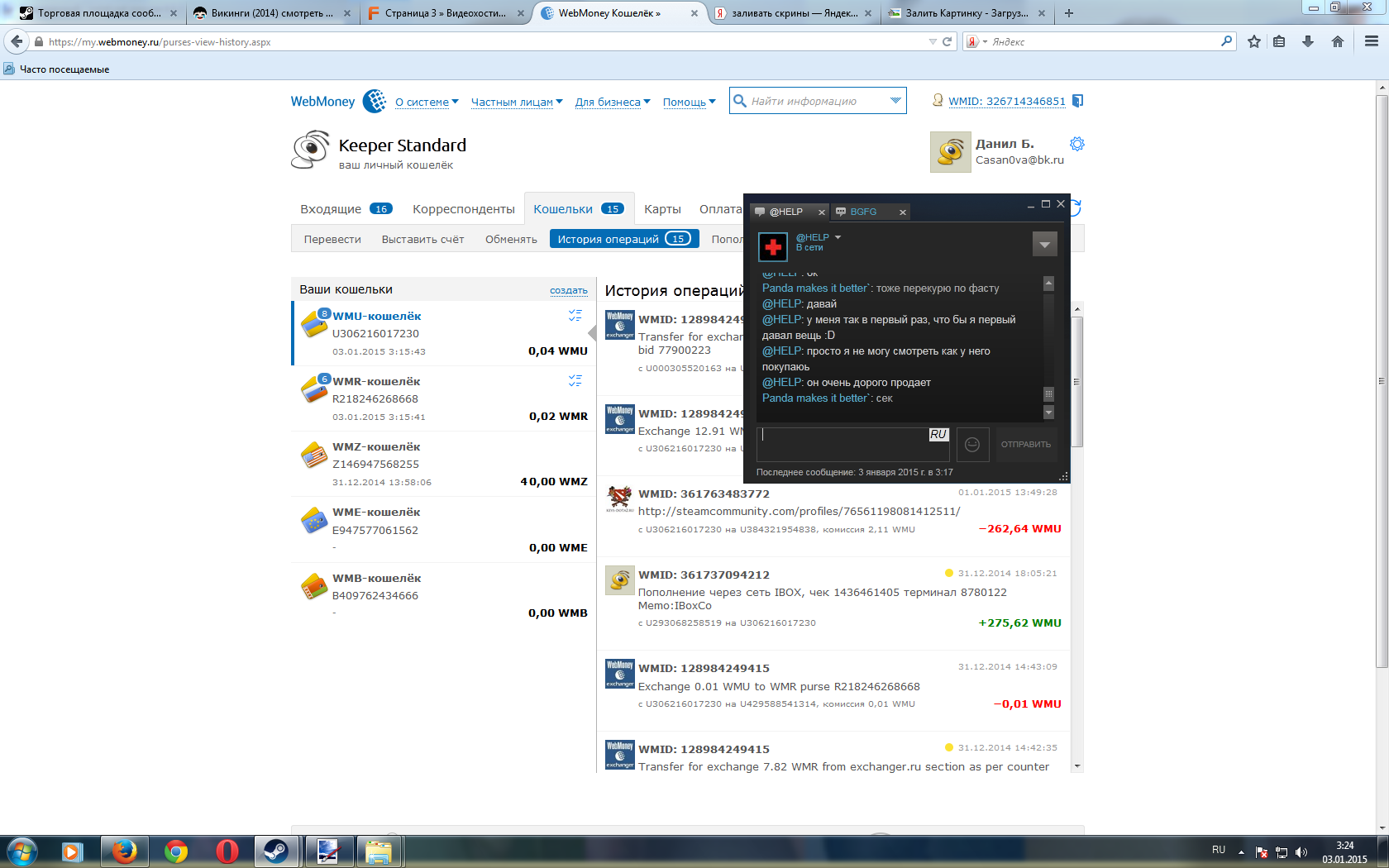
Task: Reload the page in Firefox address bar
Action: pos(947,41)
